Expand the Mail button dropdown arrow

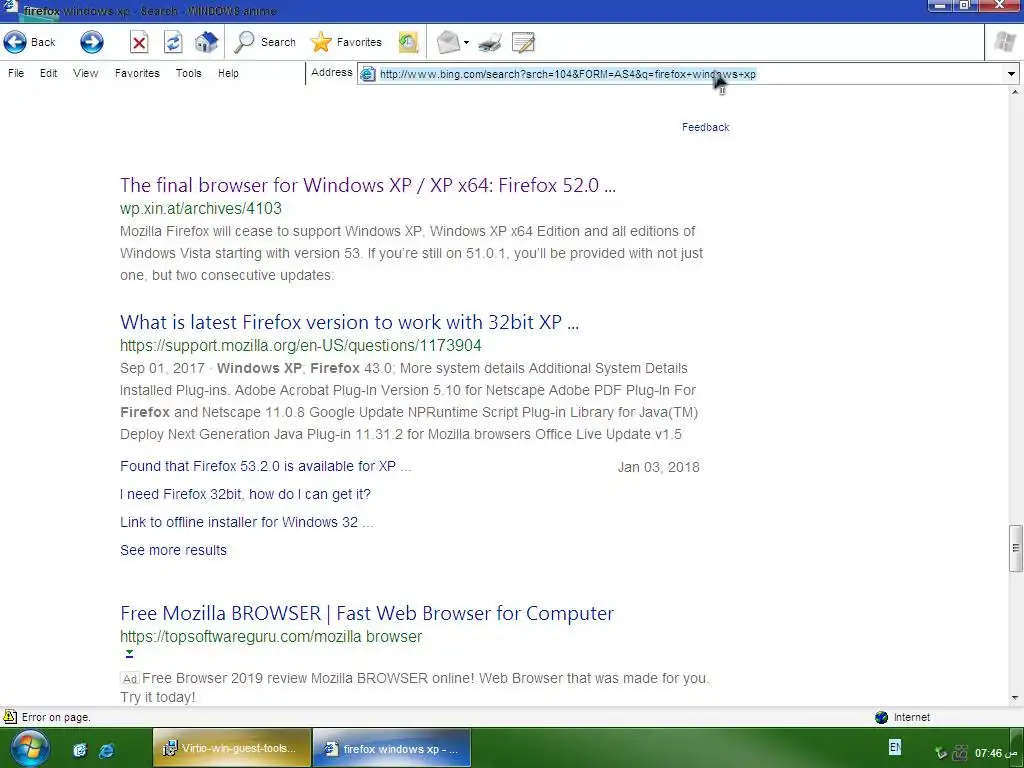pos(466,43)
